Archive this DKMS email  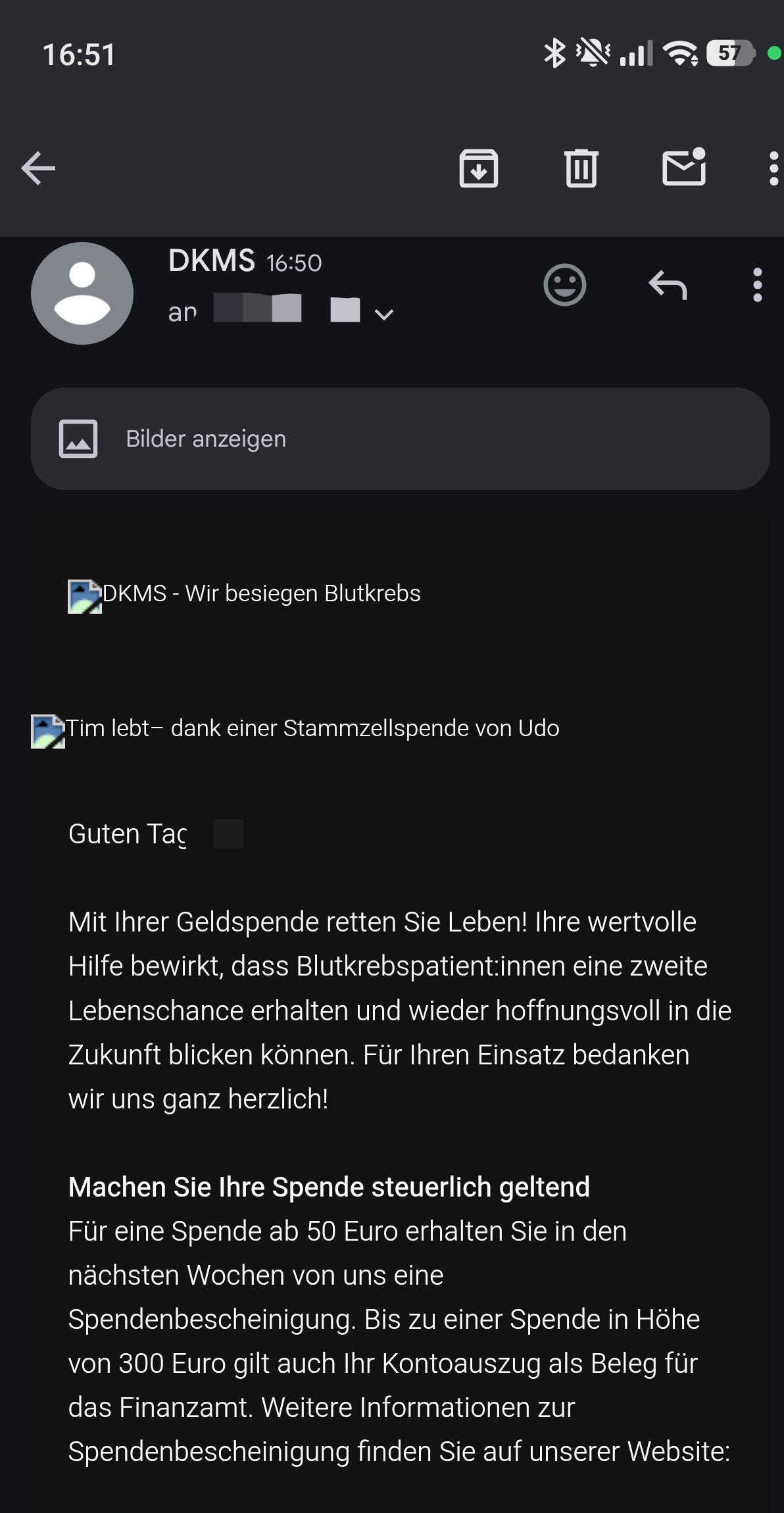pos(478,168)
